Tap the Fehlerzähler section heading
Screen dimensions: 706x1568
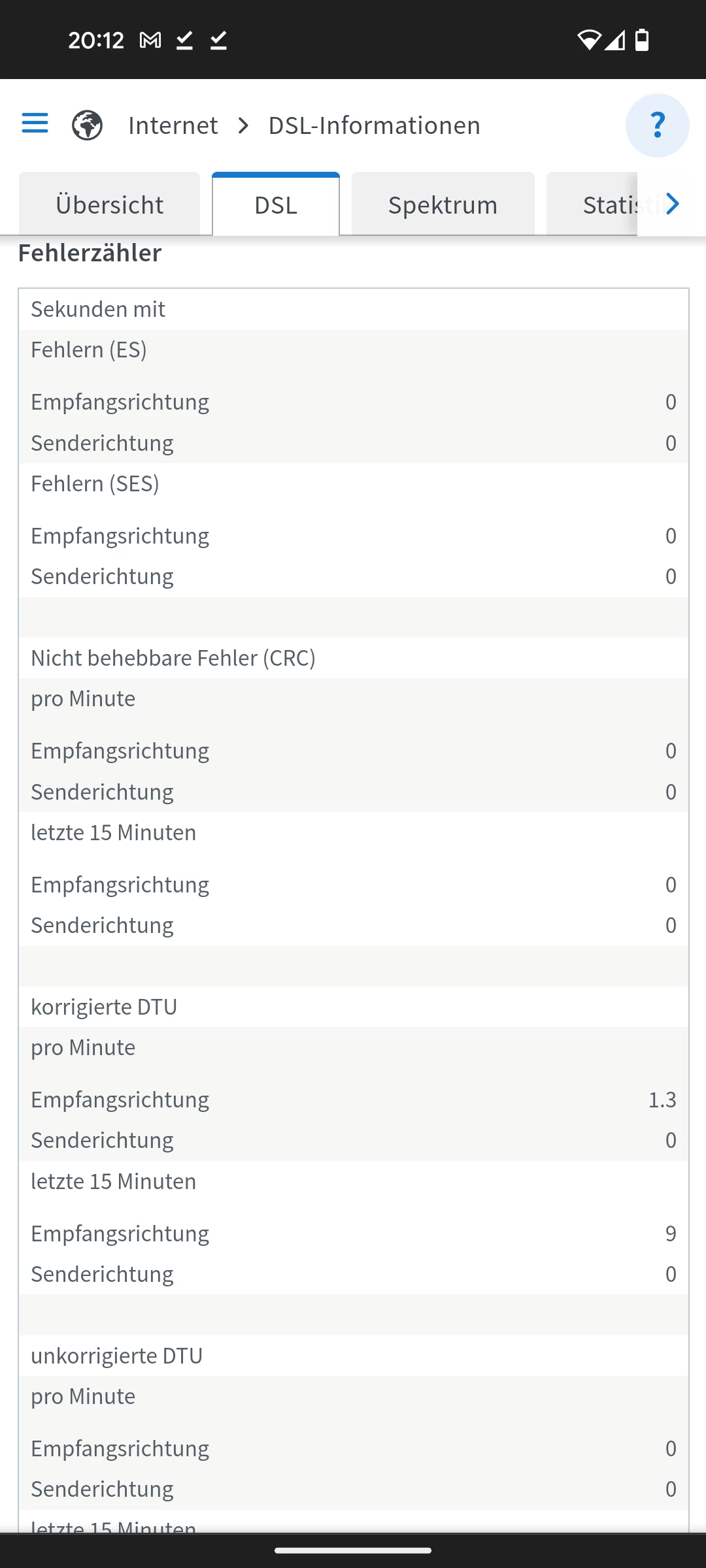coord(90,253)
